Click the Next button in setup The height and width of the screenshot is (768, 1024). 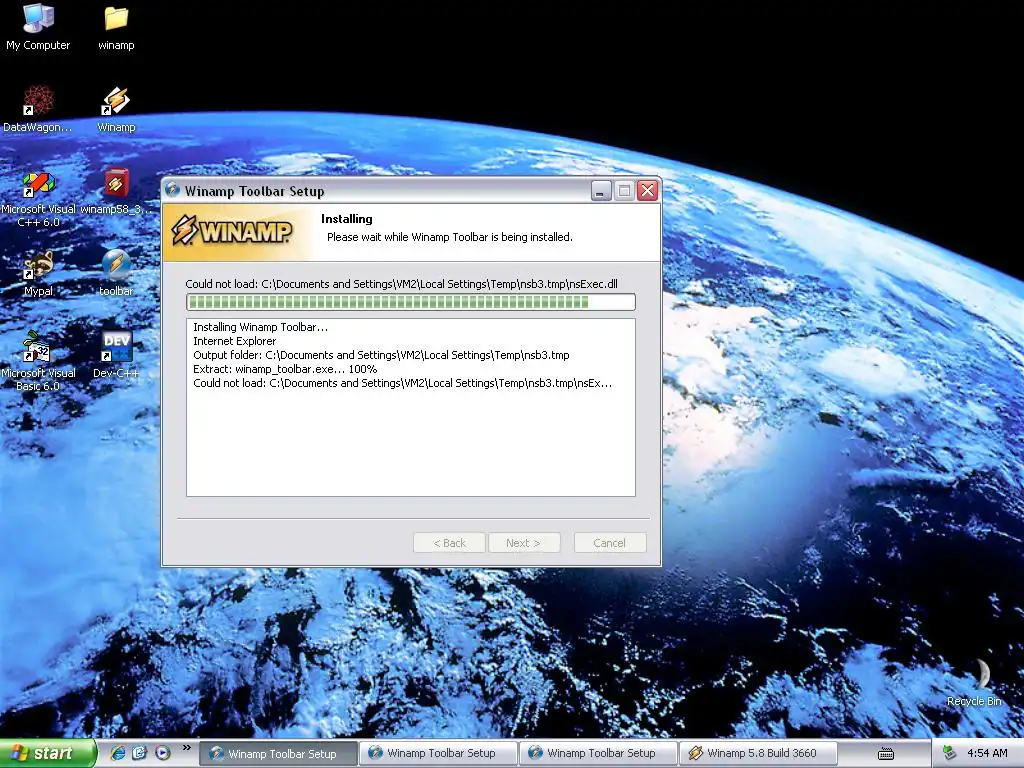coord(523,543)
